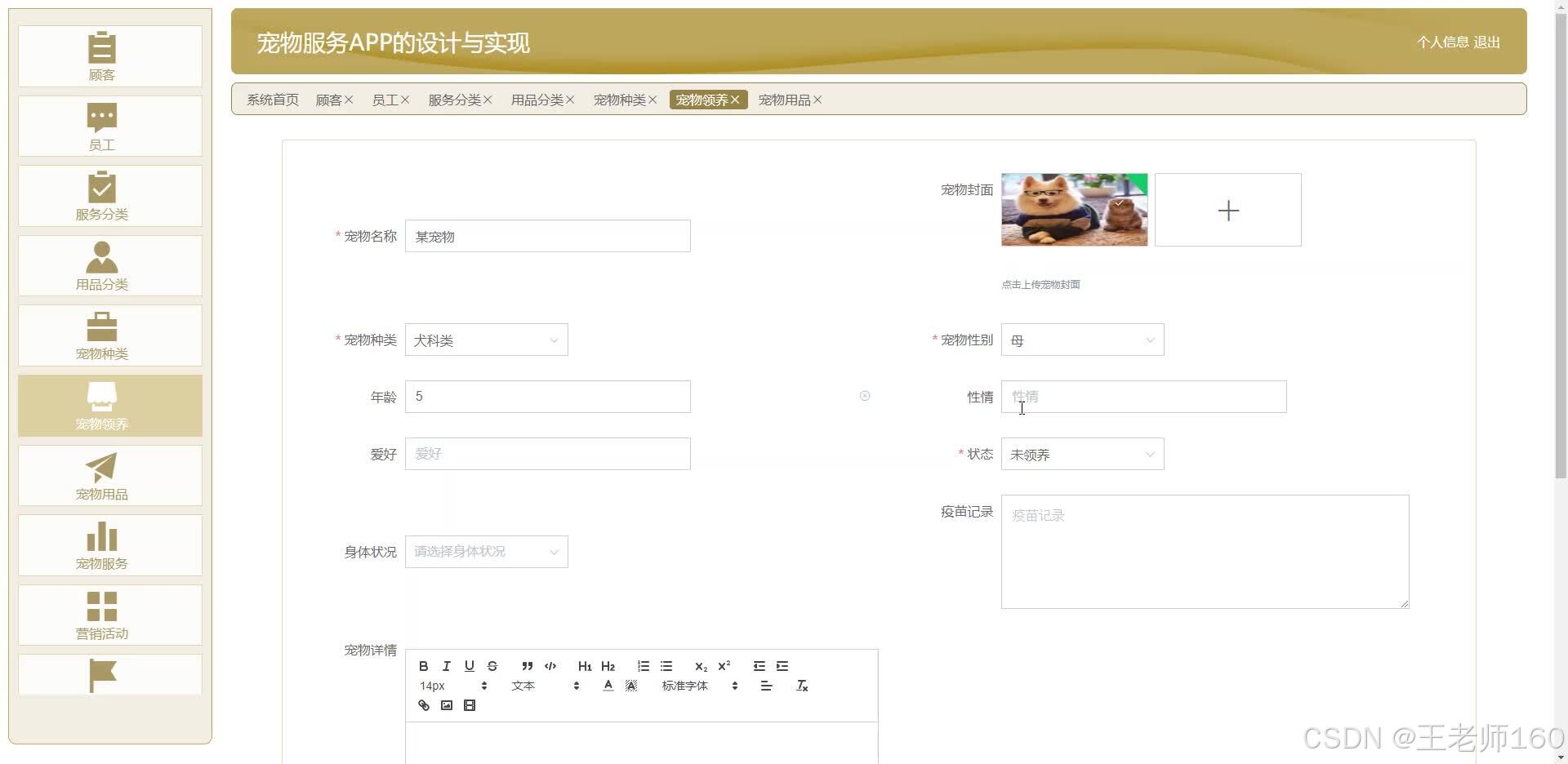Clear the 年龄 field with the circle-x icon

coord(865,396)
